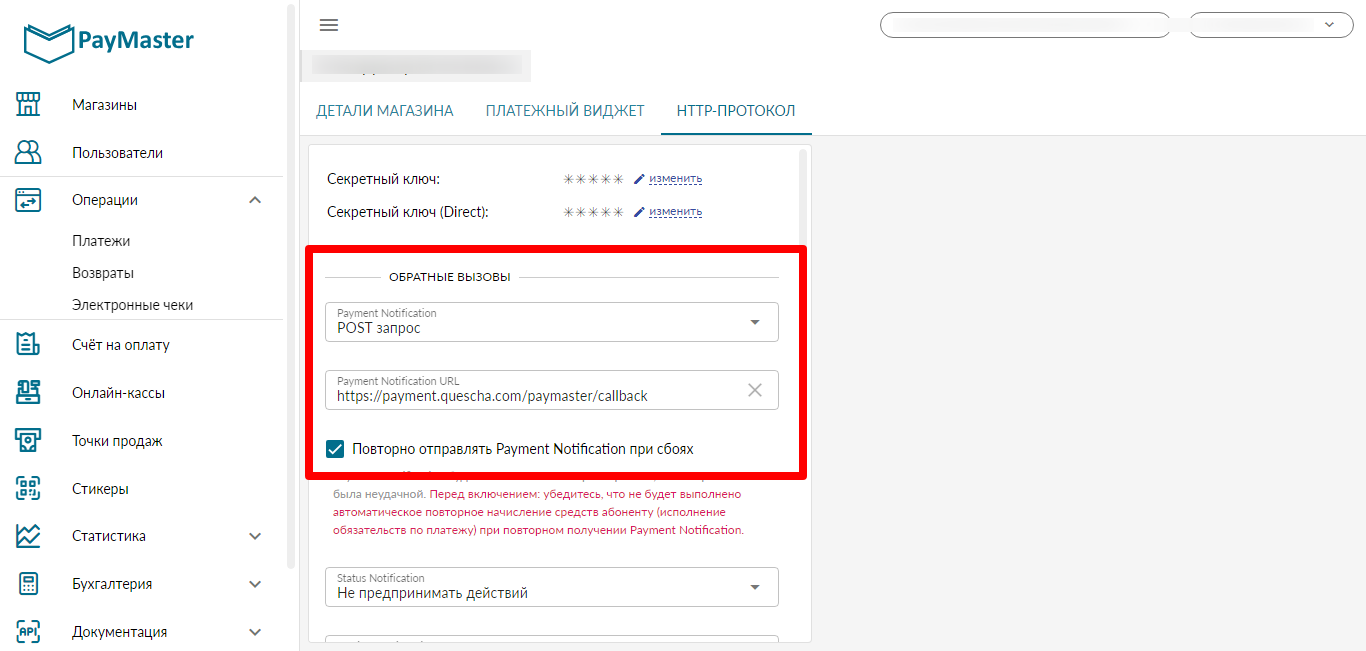Collapse the Операции sidebar section

255,200
